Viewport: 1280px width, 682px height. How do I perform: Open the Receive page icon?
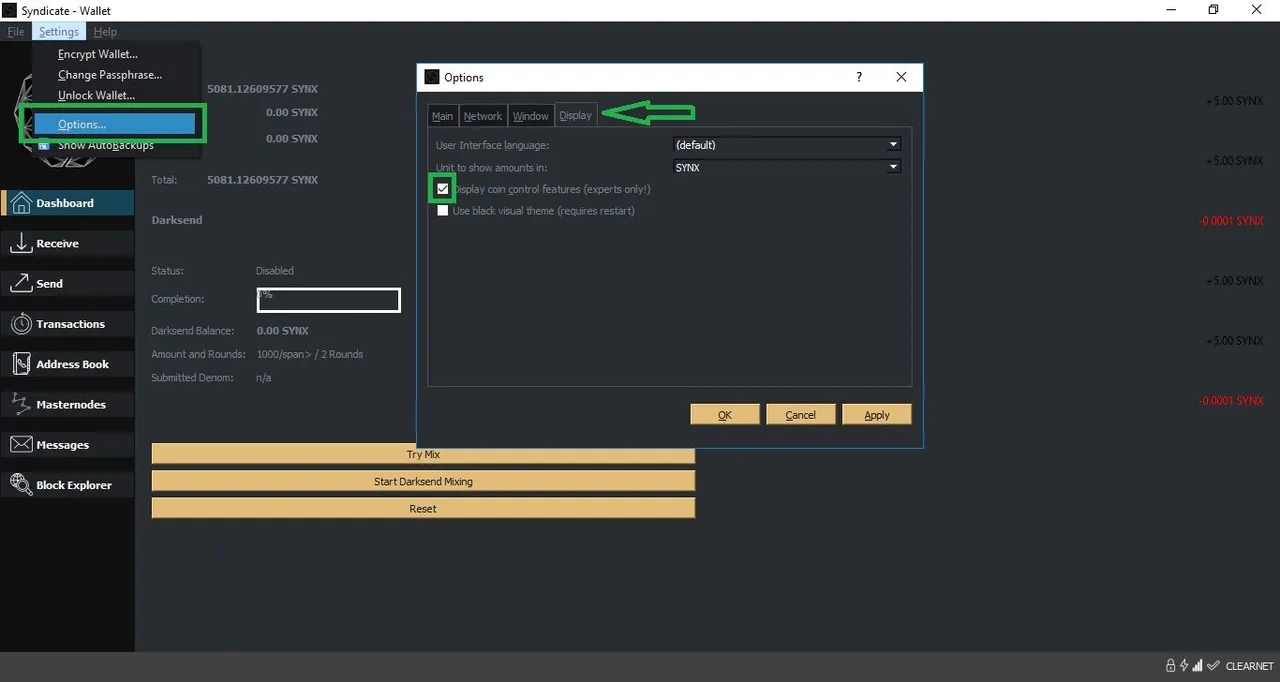(20, 243)
